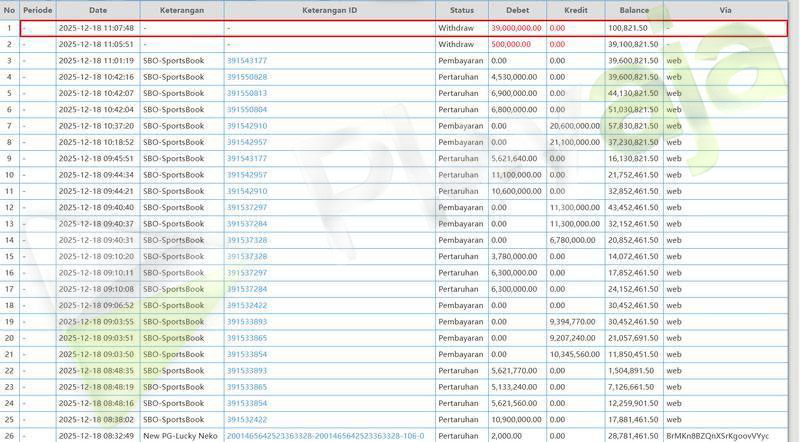
Task: Select the New PG-Lucky Neko keterangan cell
Action: [x=180, y=436]
